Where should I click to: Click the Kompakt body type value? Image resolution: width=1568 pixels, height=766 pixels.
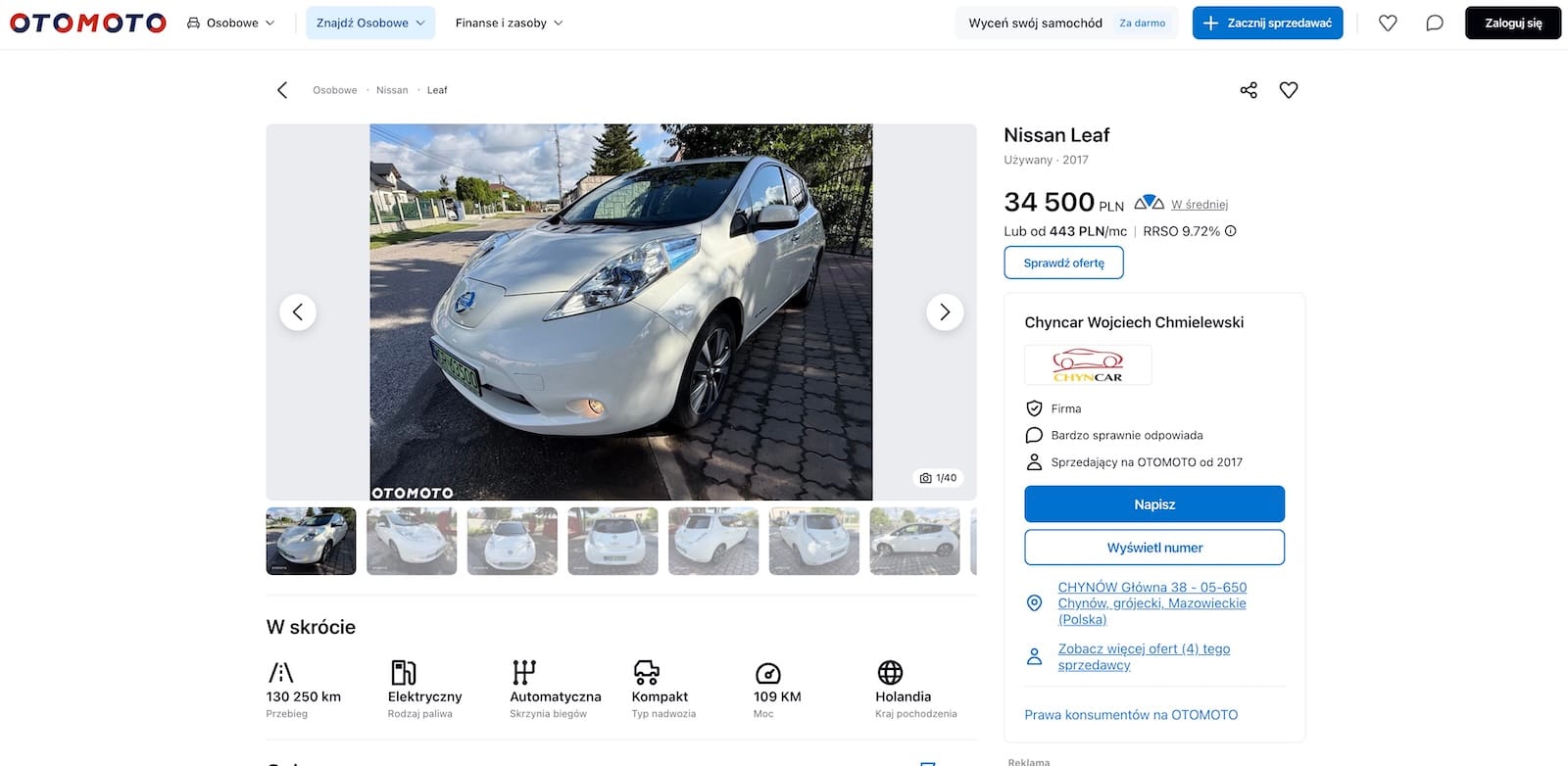click(660, 696)
